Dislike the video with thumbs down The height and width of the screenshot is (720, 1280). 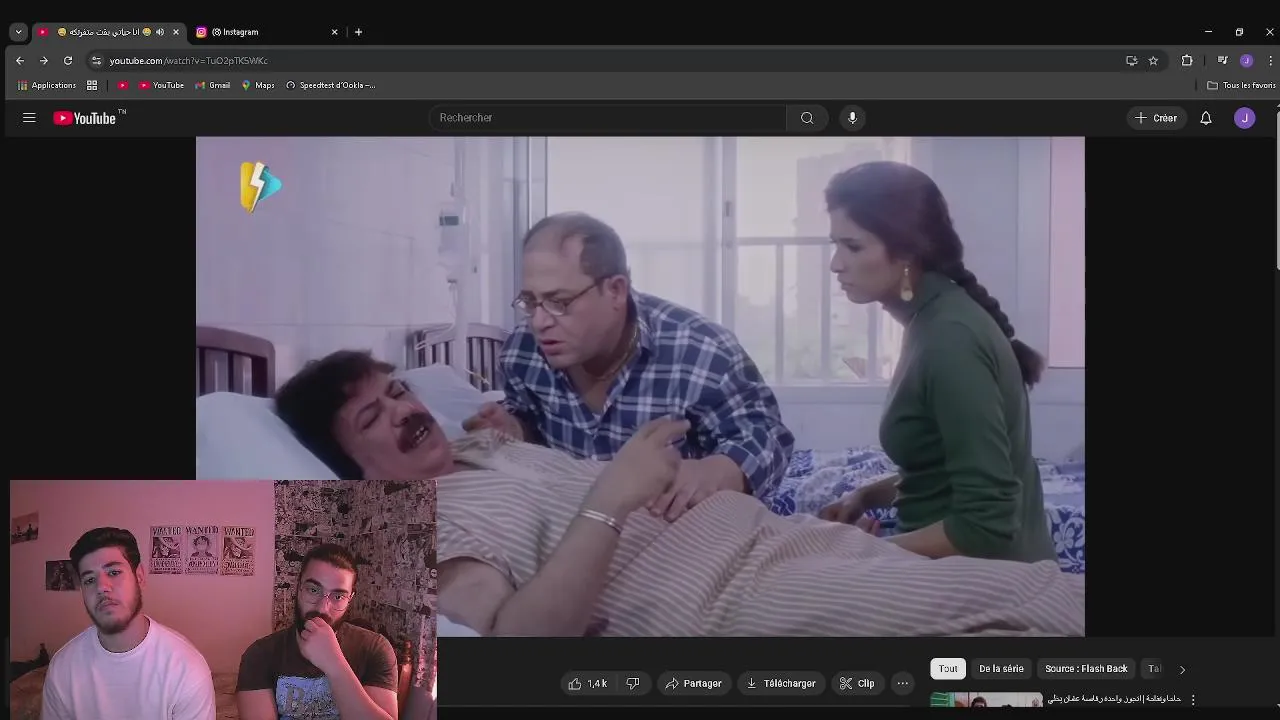pos(633,684)
